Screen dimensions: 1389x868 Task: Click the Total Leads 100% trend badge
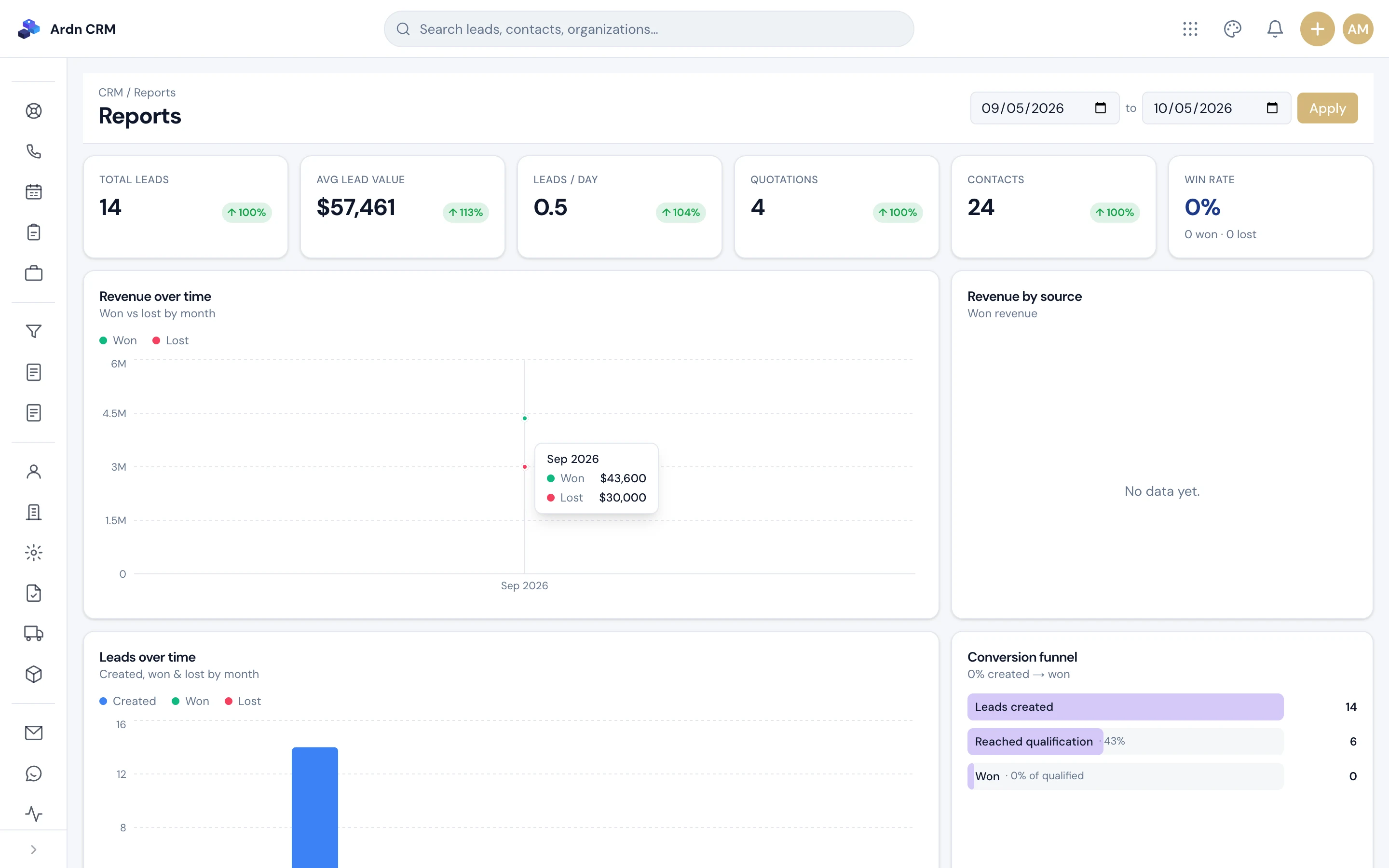pyautogui.click(x=247, y=212)
